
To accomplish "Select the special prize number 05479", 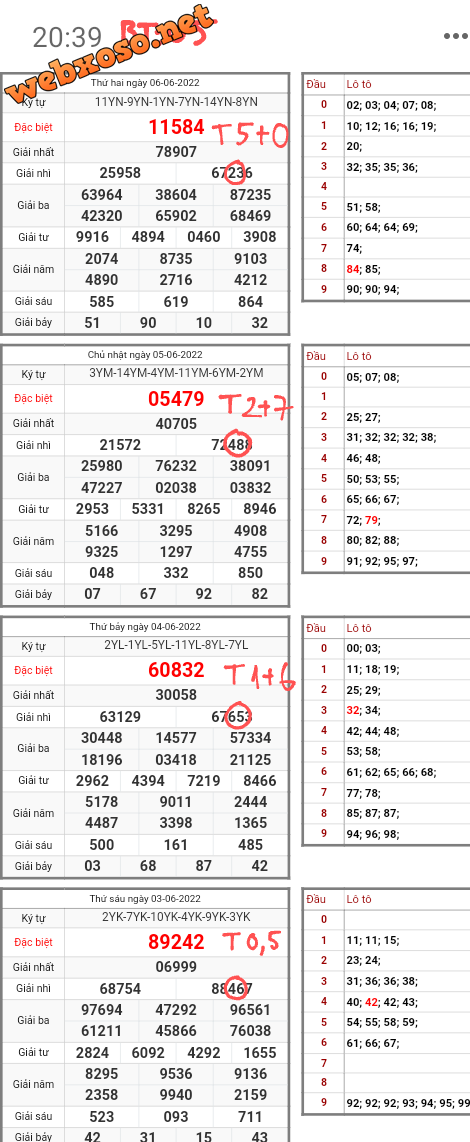I will [176, 398].
